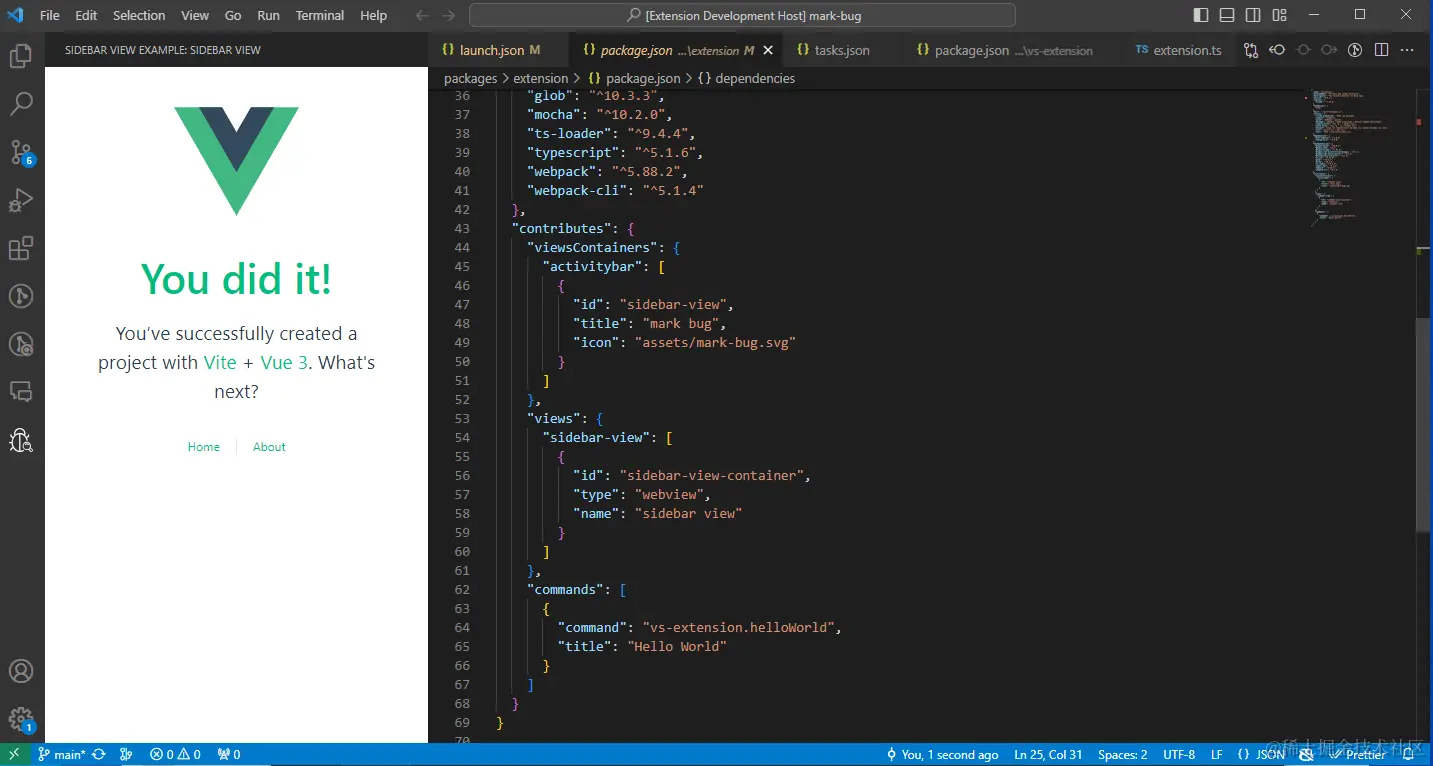This screenshot has width=1433, height=766.
Task: Close the active package.json tab
Action: (768, 50)
